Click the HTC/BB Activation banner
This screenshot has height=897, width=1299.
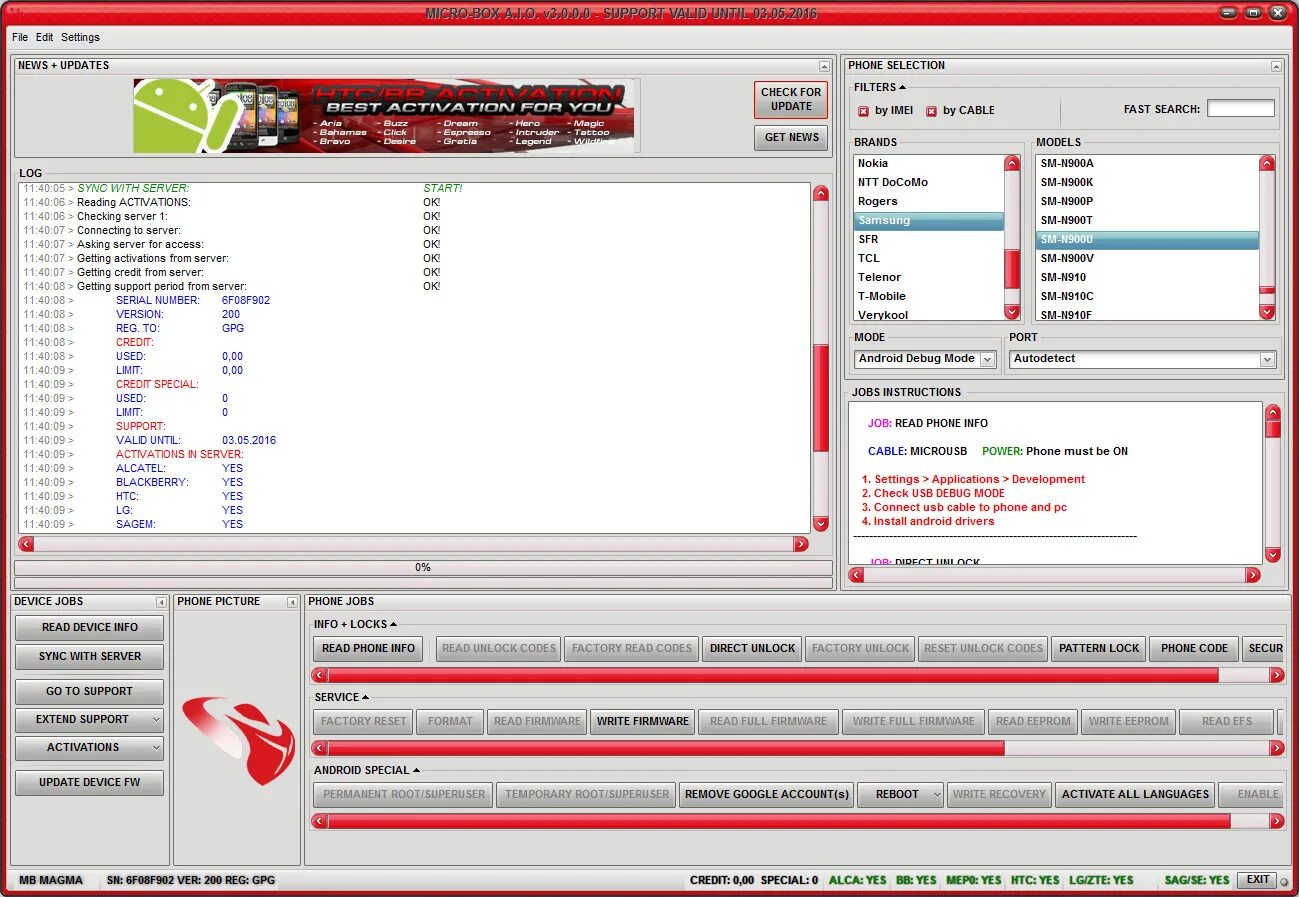(386, 116)
